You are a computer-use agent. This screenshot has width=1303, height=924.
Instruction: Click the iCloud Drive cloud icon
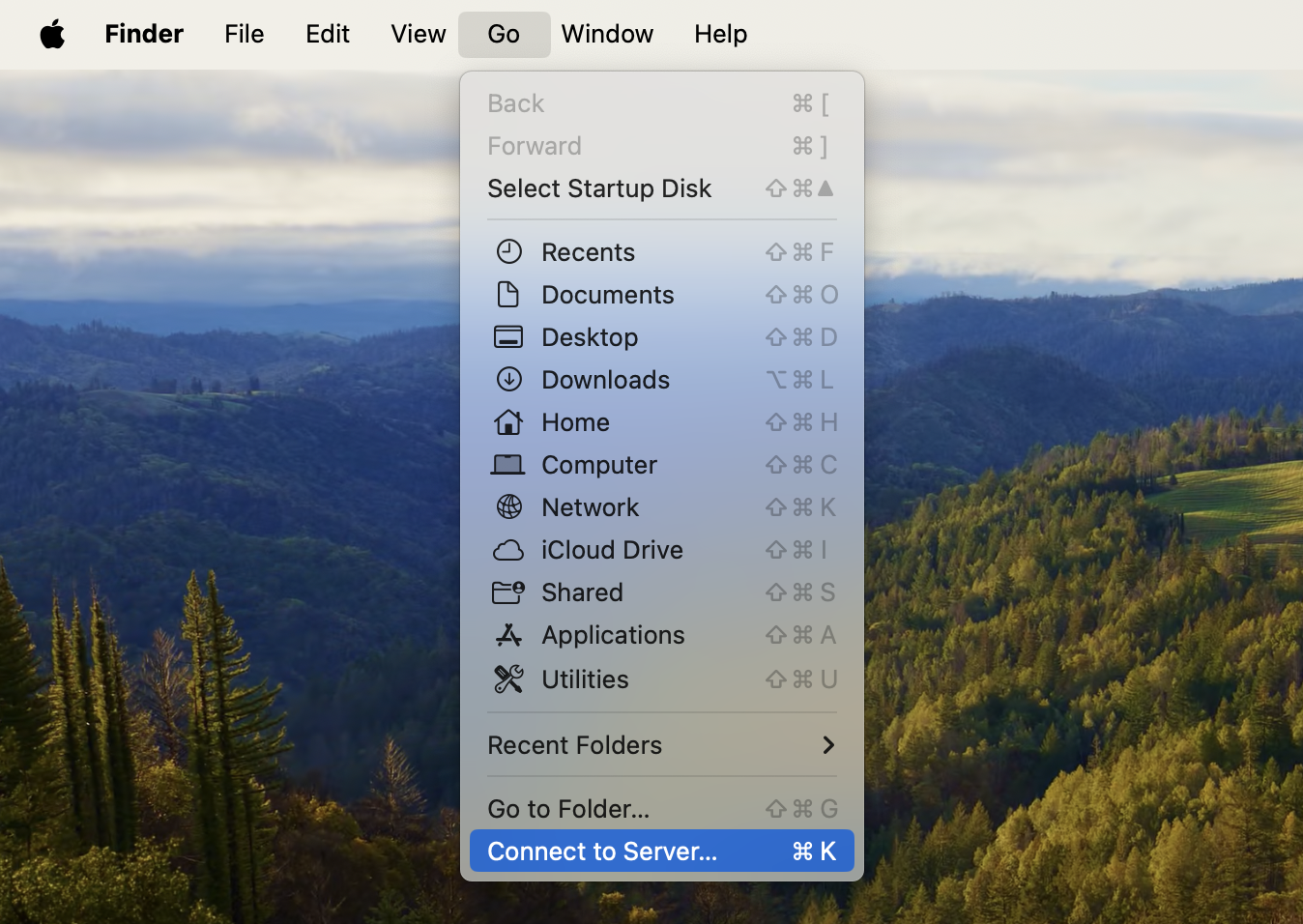click(x=508, y=550)
